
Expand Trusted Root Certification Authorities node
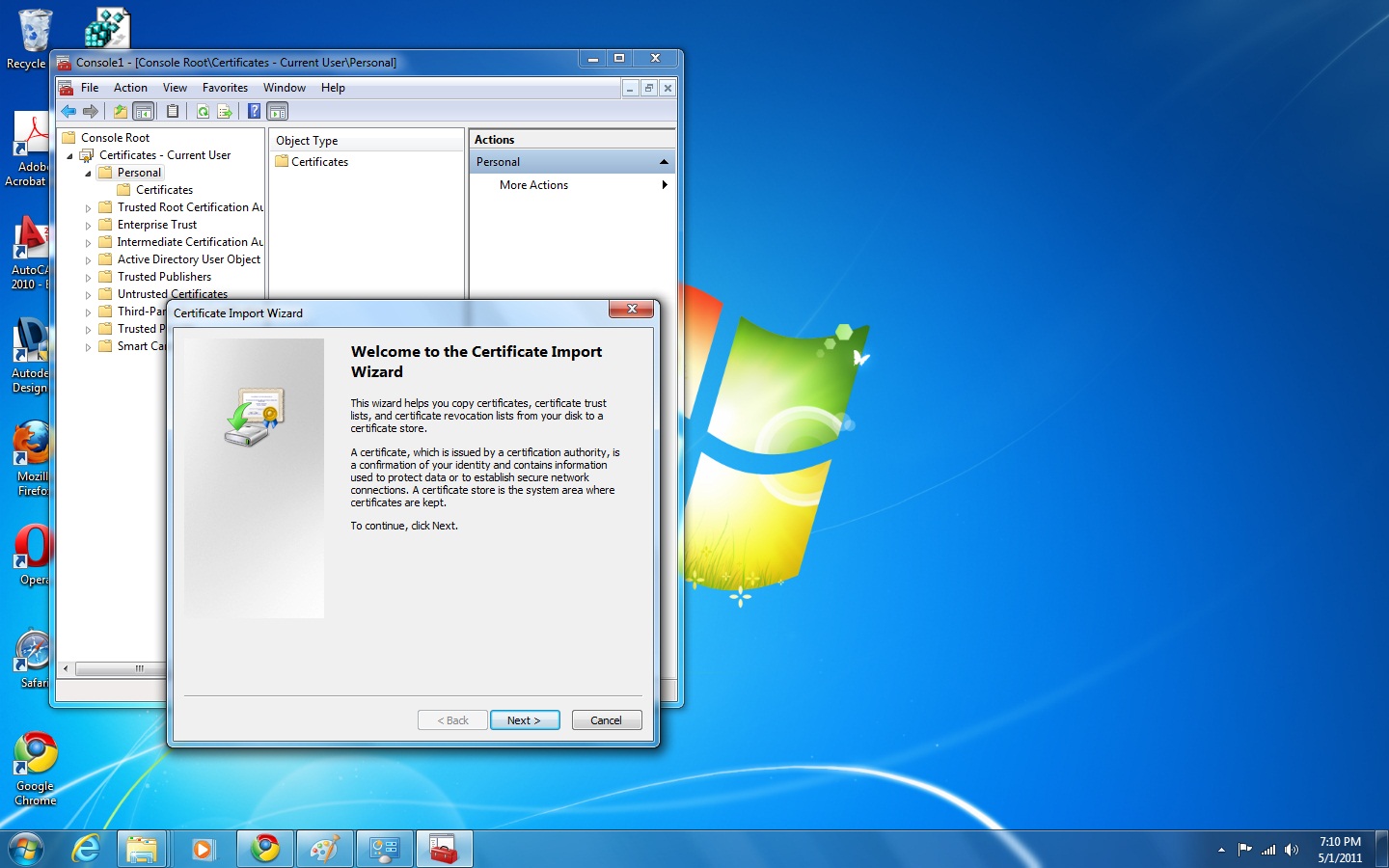pos(88,208)
